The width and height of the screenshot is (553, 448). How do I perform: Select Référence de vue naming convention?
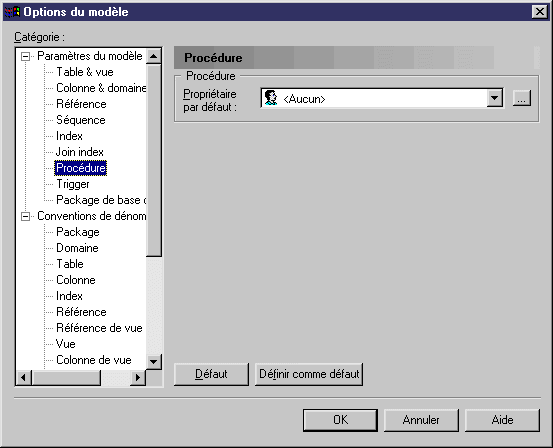click(99, 328)
